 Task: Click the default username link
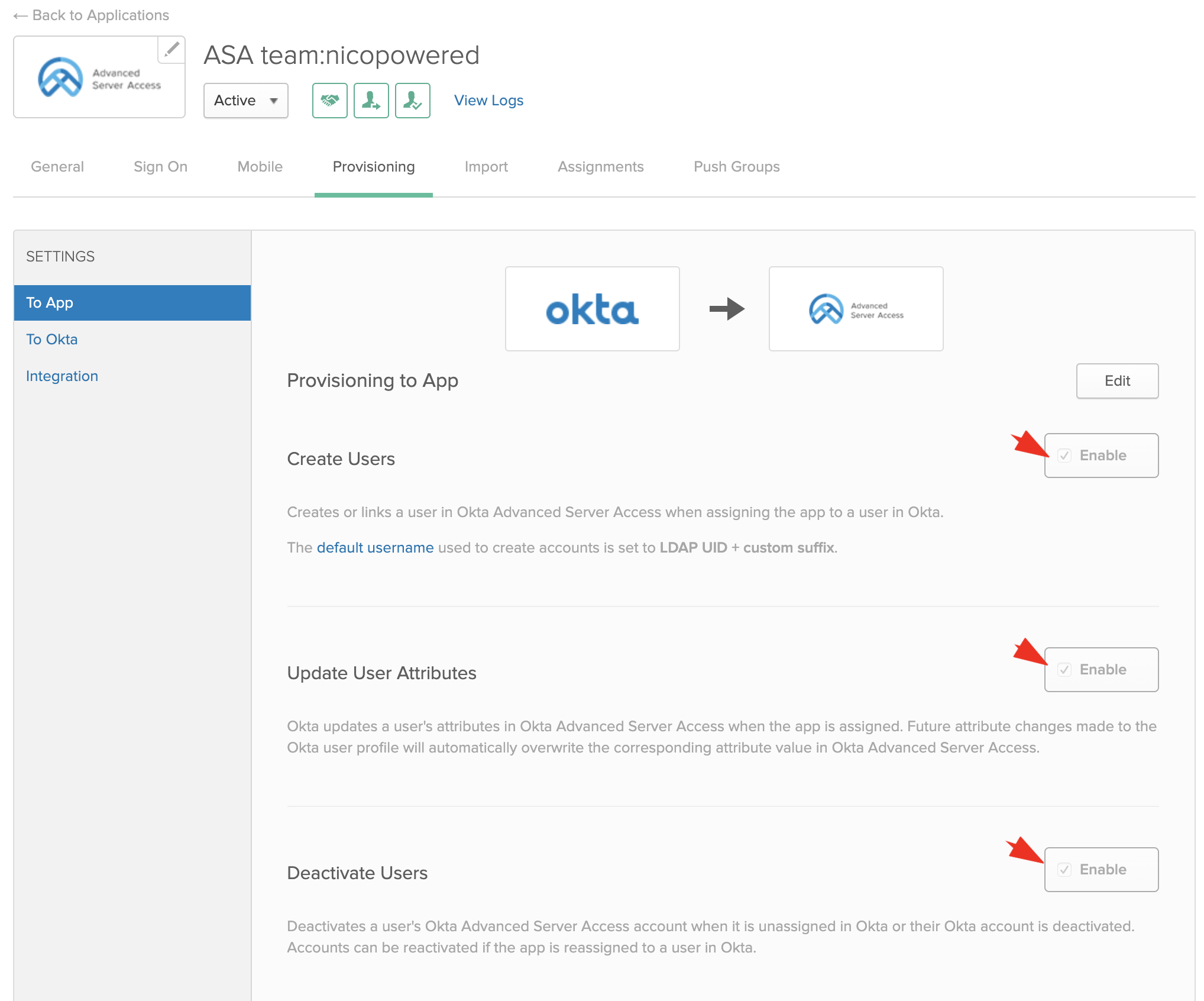tap(375, 548)
